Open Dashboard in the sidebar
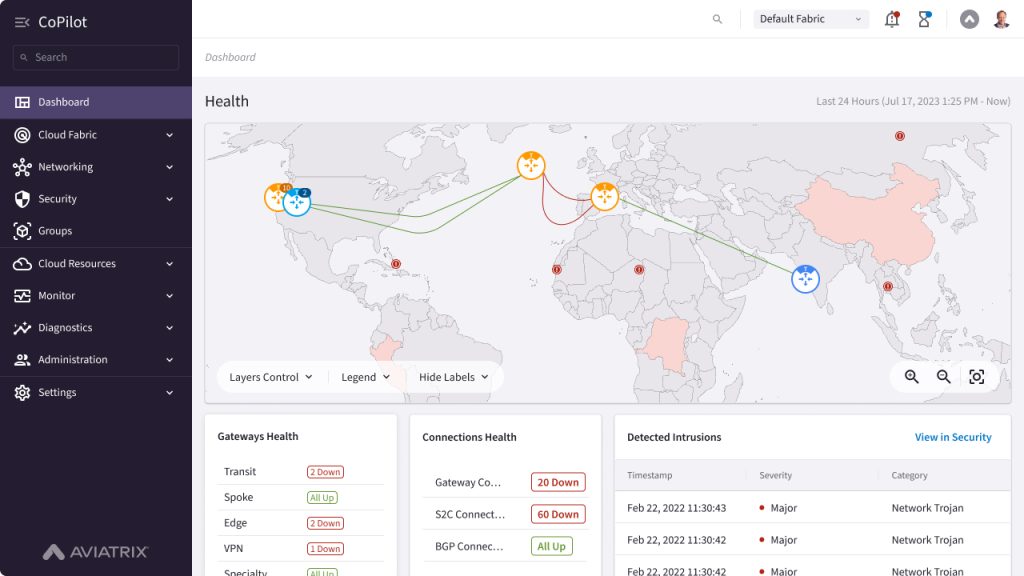The width and height of the screenshot is (1024, 576). (63, 102)
